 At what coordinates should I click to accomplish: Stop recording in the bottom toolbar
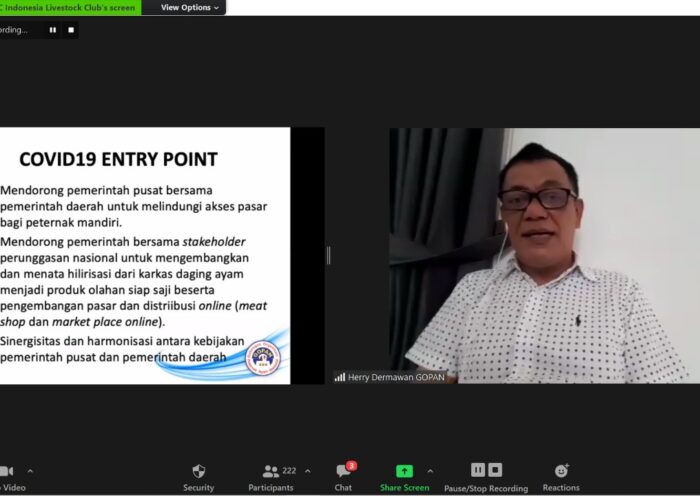click(495, 470)
